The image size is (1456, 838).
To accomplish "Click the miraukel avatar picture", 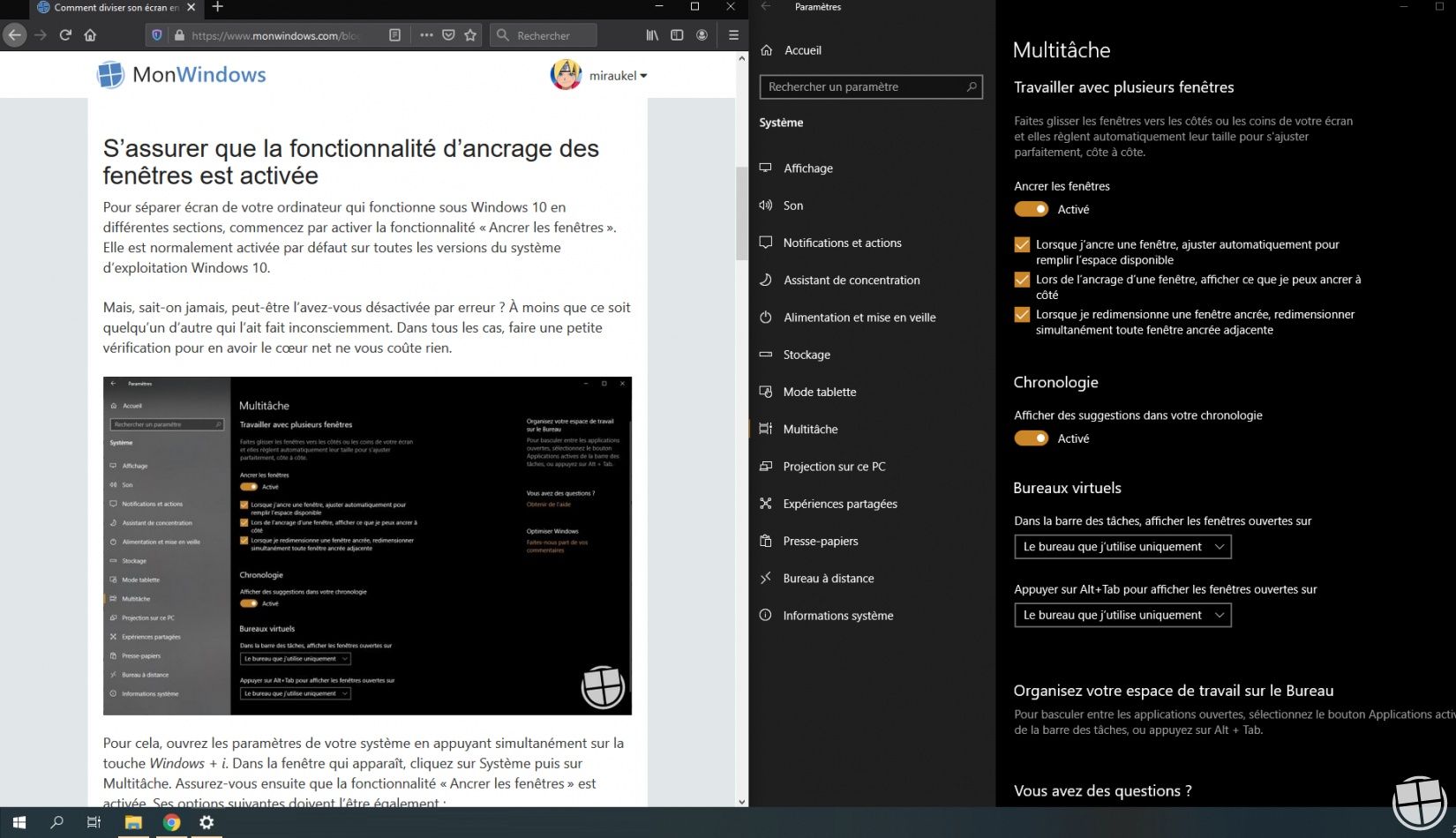I will tap(566, 75).
